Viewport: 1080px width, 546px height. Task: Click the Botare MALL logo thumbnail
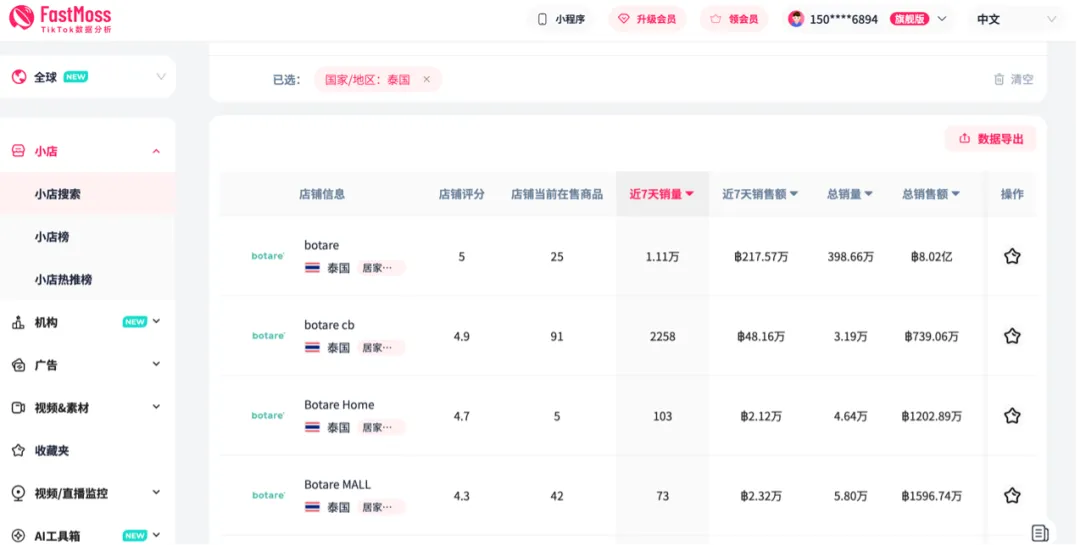(x=268, y=496)
